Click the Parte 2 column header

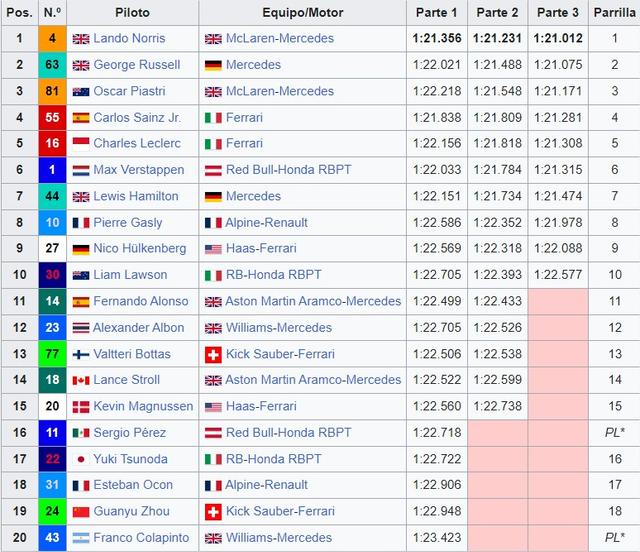(x=497, y=13)
